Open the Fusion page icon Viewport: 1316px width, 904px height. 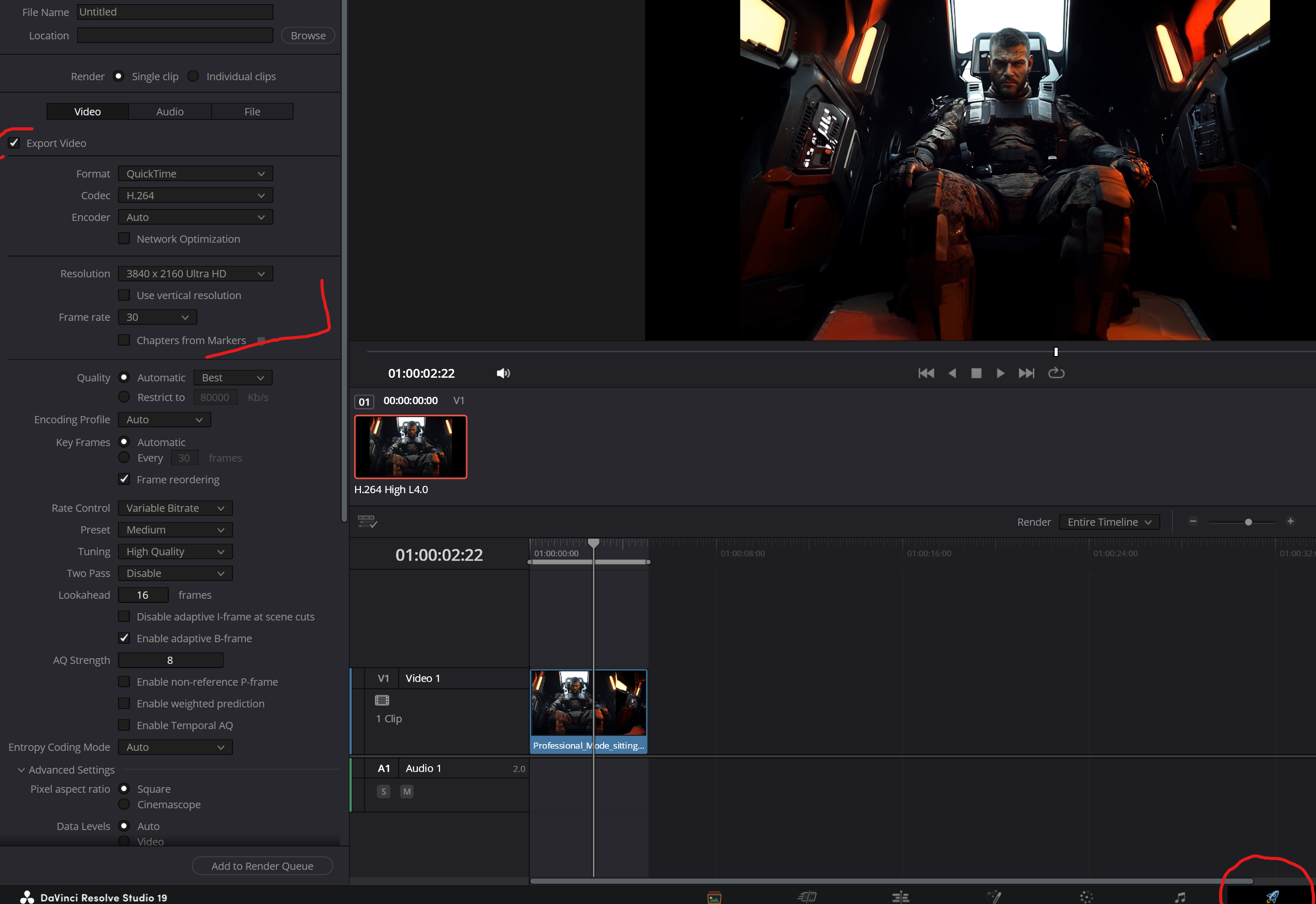click(x=994, y=897)
